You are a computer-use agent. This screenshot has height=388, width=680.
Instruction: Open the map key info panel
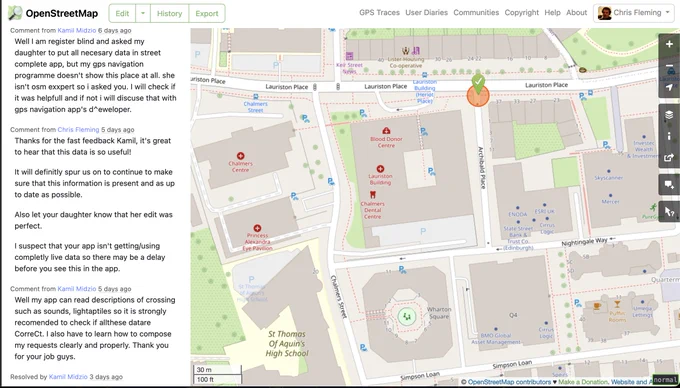[x=669, y=136]
